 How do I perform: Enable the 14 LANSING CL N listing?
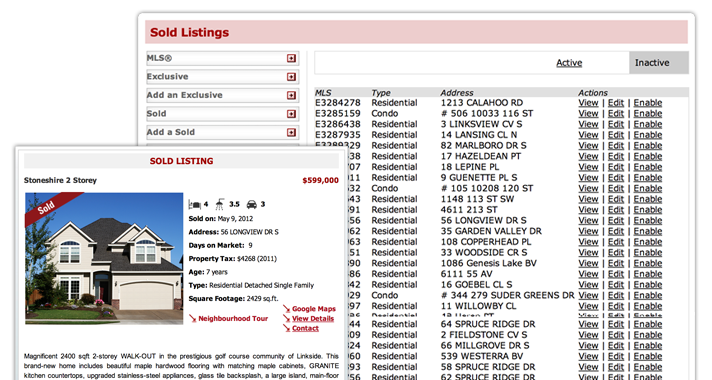(648, 135)
